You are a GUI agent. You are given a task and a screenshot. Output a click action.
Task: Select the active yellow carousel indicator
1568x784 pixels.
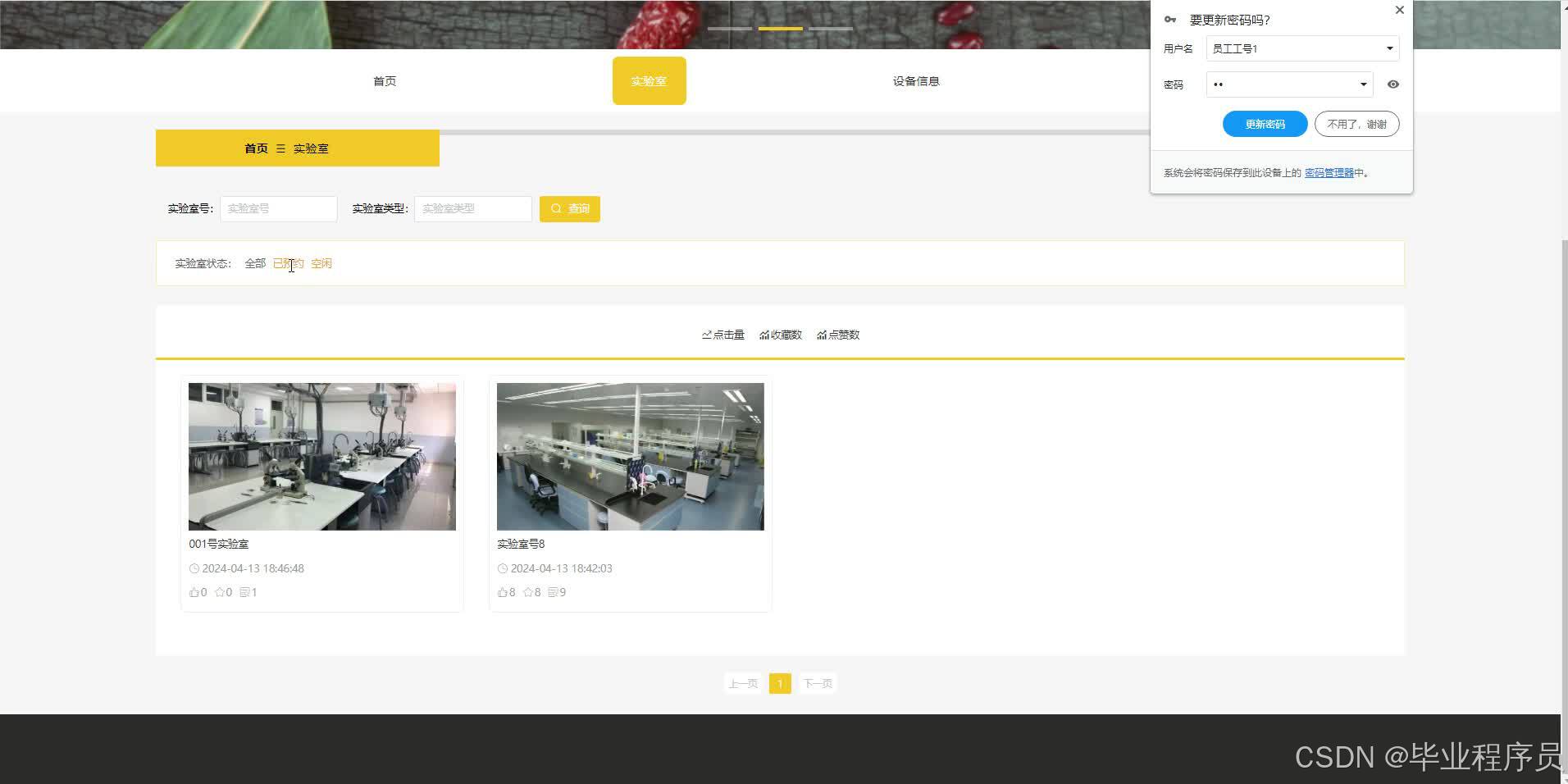(781, 29)
